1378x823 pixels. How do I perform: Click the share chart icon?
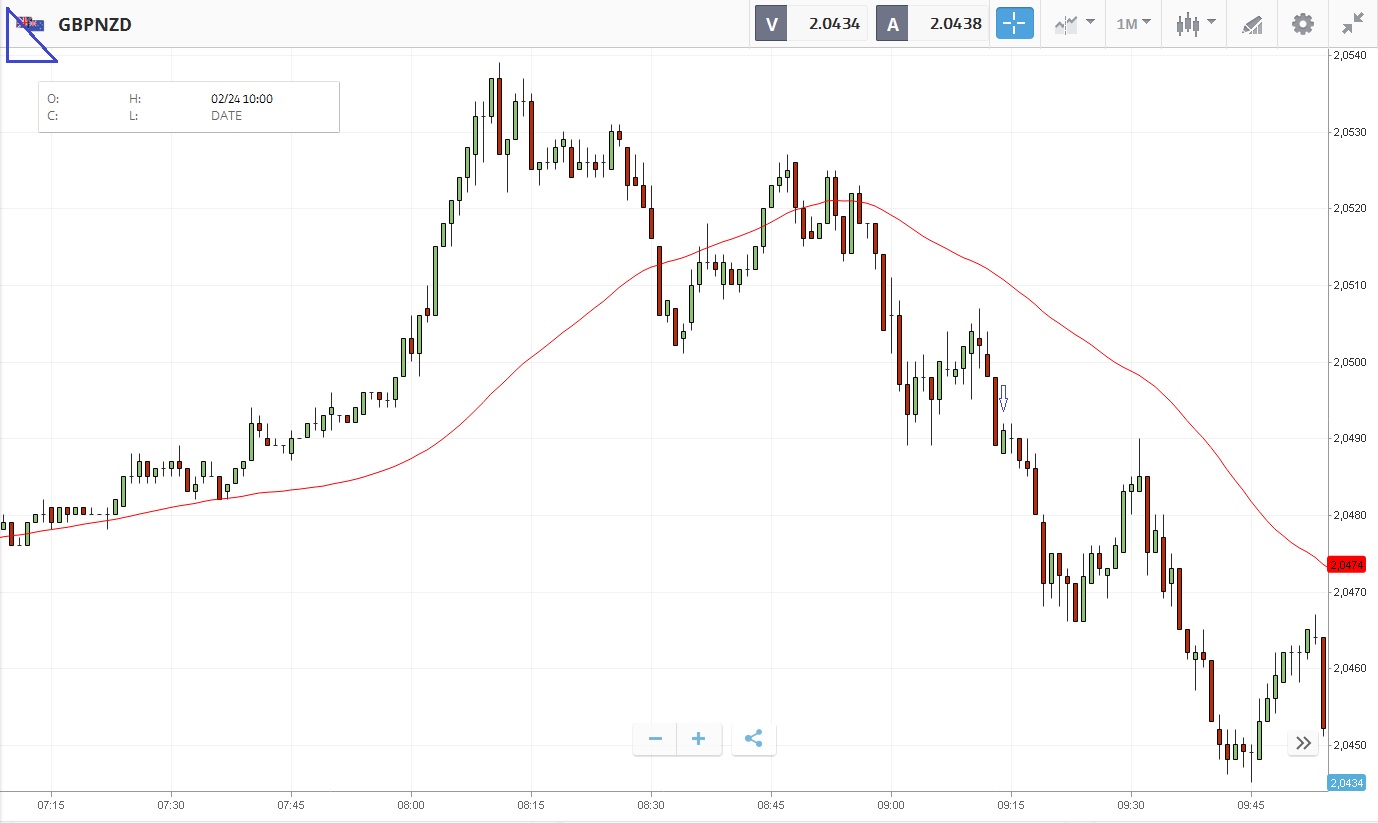pyautogui.click(x=754, y=739)
